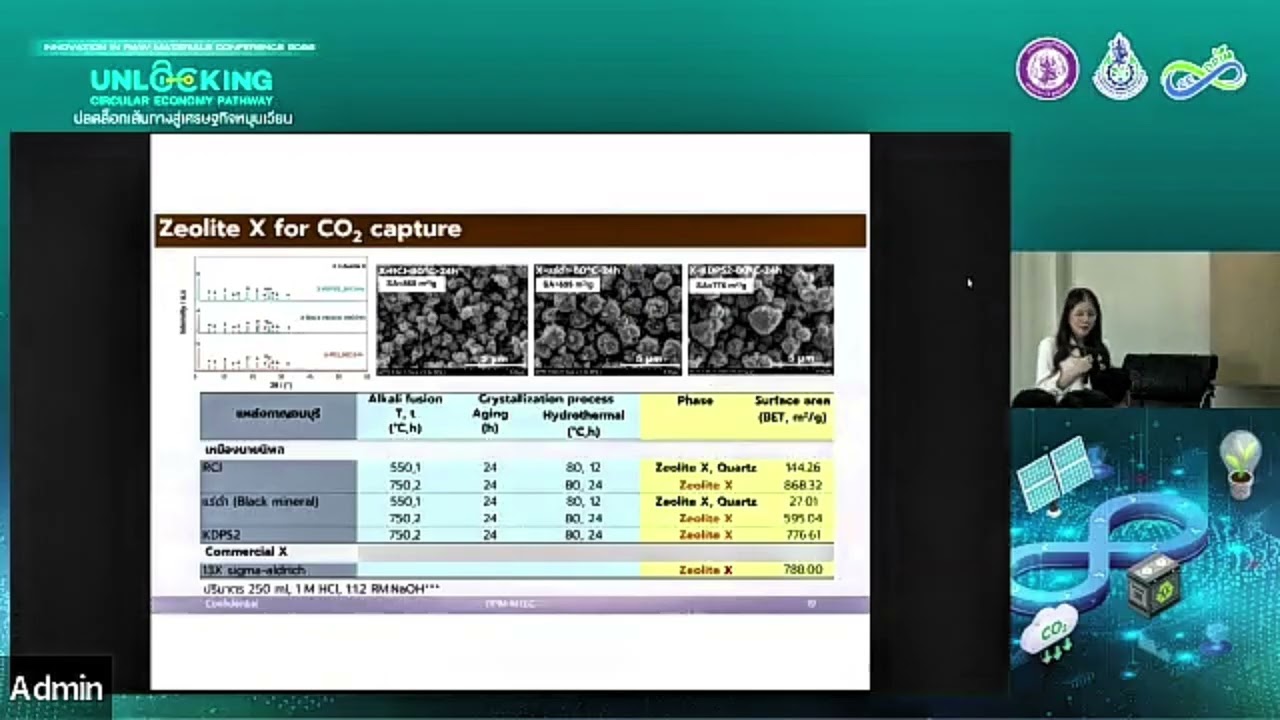Click the silver royal emblem logo

(1120, 67)
